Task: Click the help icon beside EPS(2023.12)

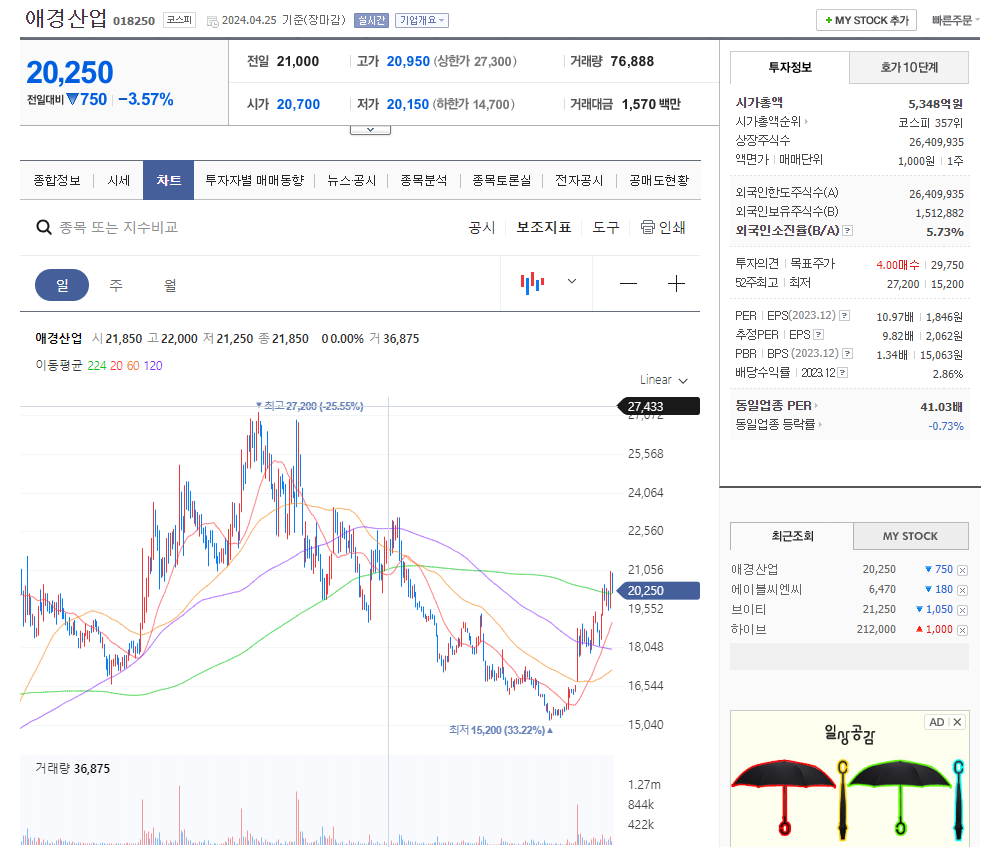Action: [x=844, y=316]
